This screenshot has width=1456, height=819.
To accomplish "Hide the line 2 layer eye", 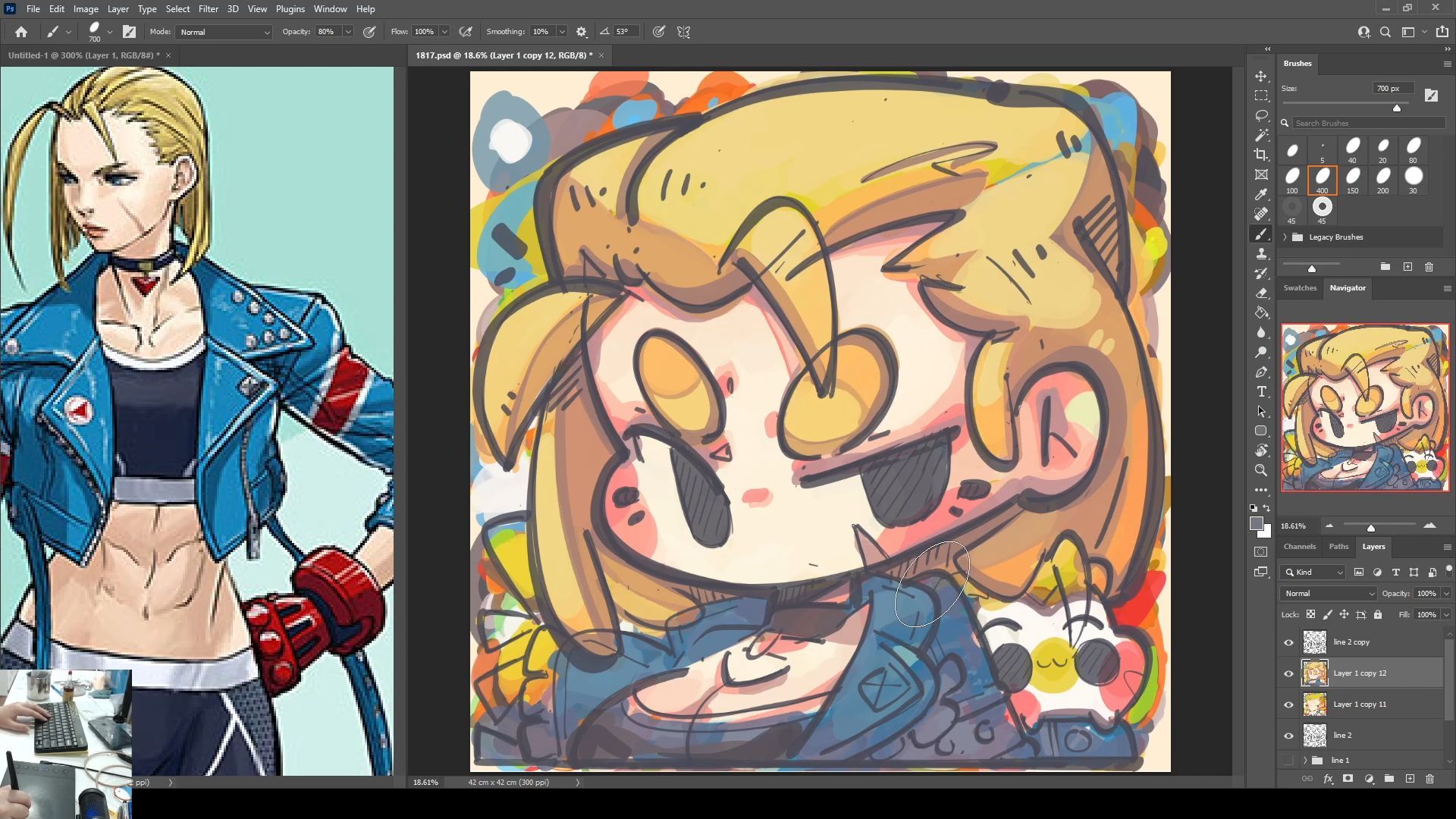I will point(1288,736).
